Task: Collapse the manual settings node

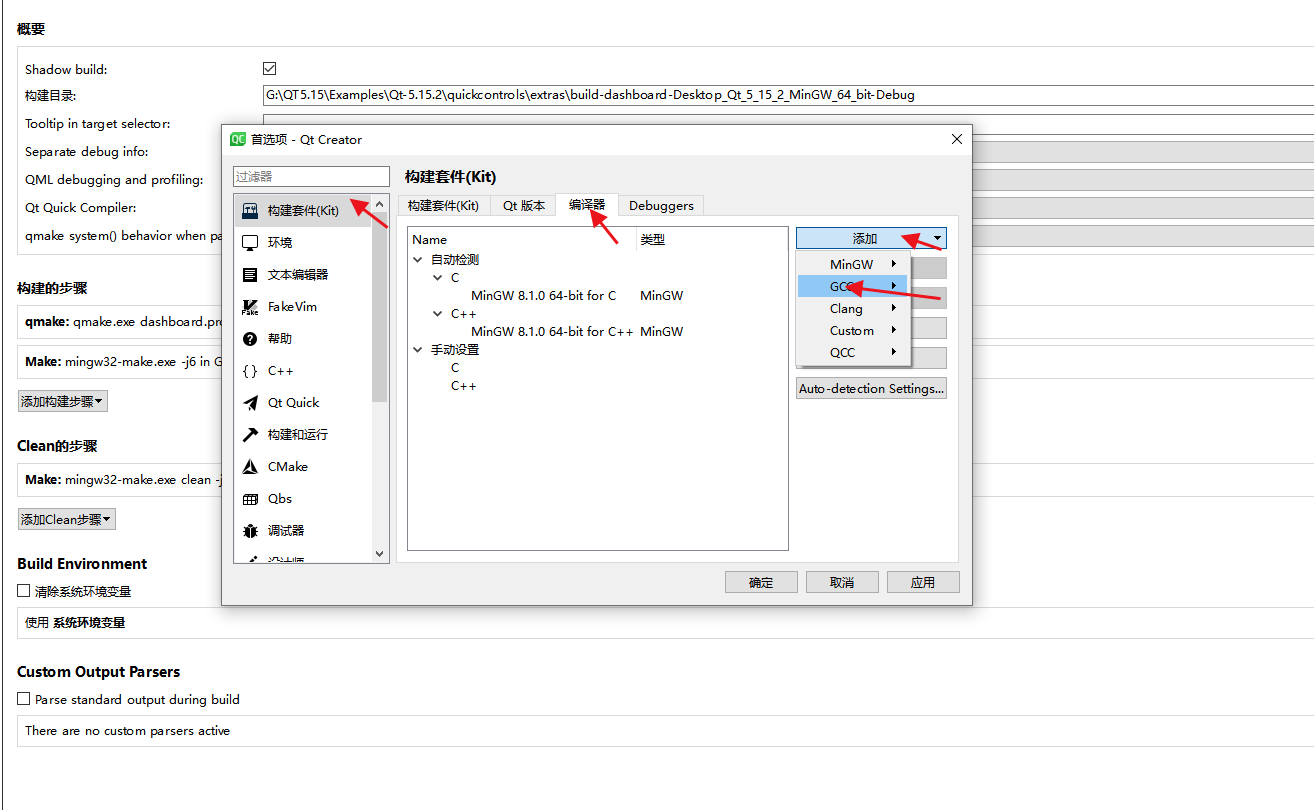Action: coord(418,350)
